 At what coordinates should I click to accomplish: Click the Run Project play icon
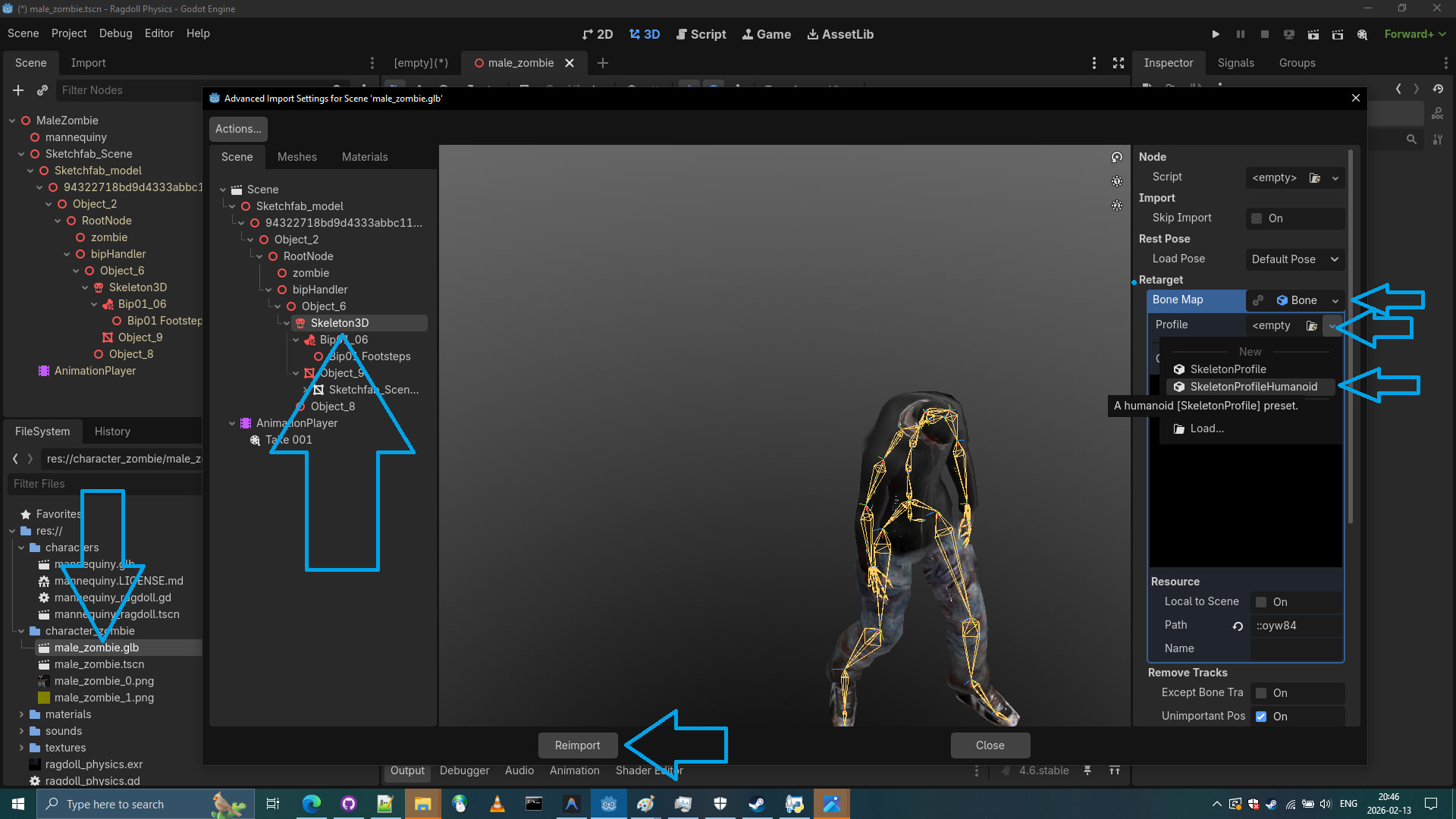click(1216, 34)
